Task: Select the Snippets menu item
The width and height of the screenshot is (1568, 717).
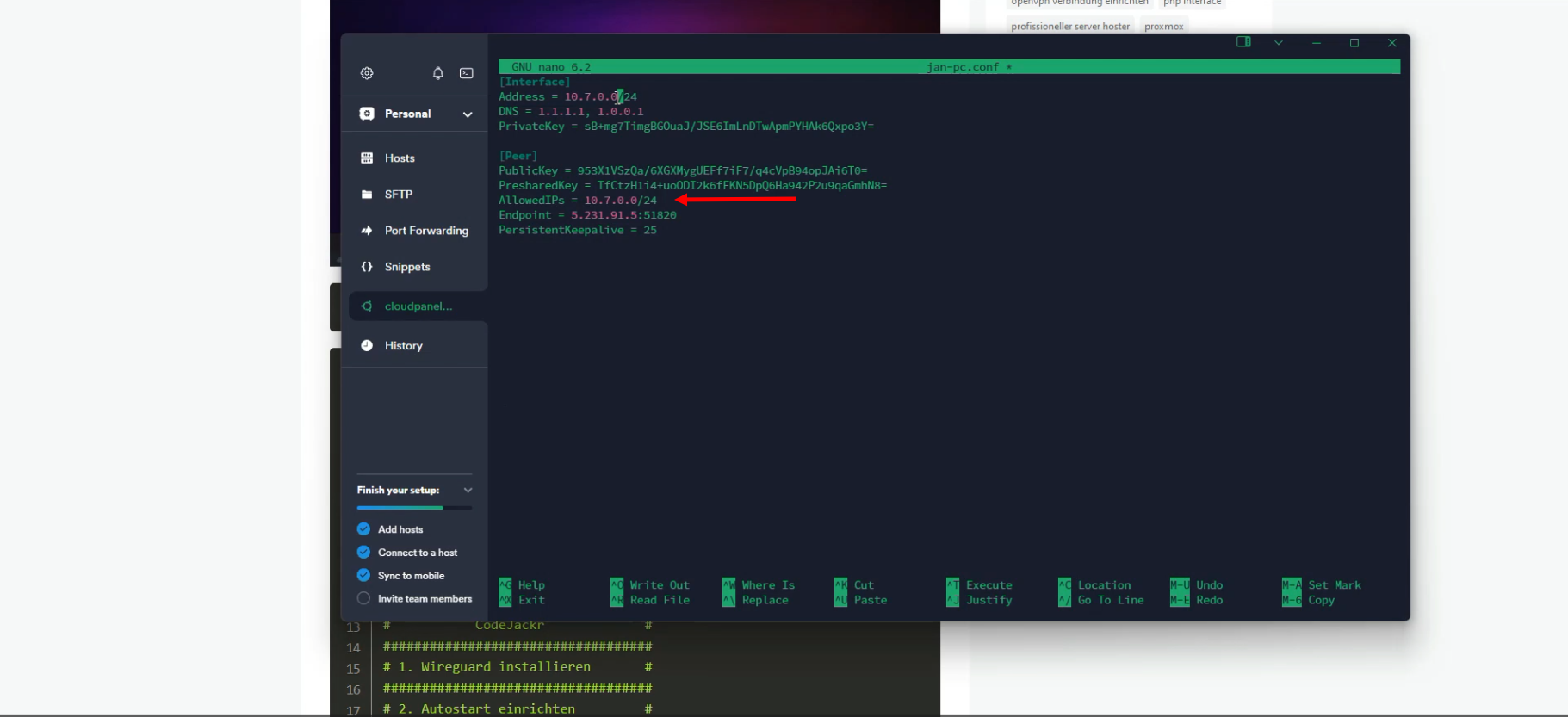Action: tap(407, 267)
